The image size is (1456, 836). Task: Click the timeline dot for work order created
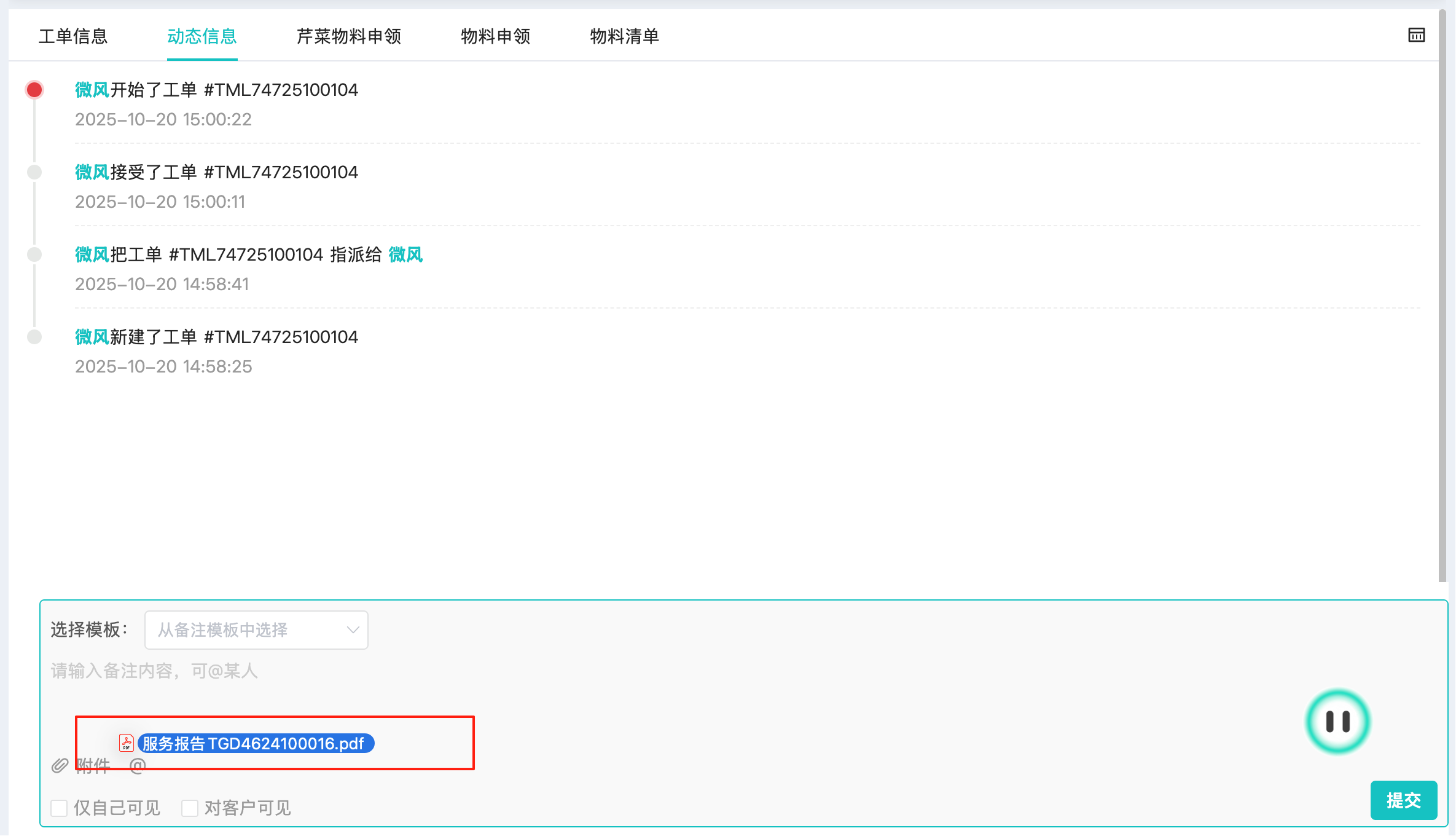[x=34, y=337]
